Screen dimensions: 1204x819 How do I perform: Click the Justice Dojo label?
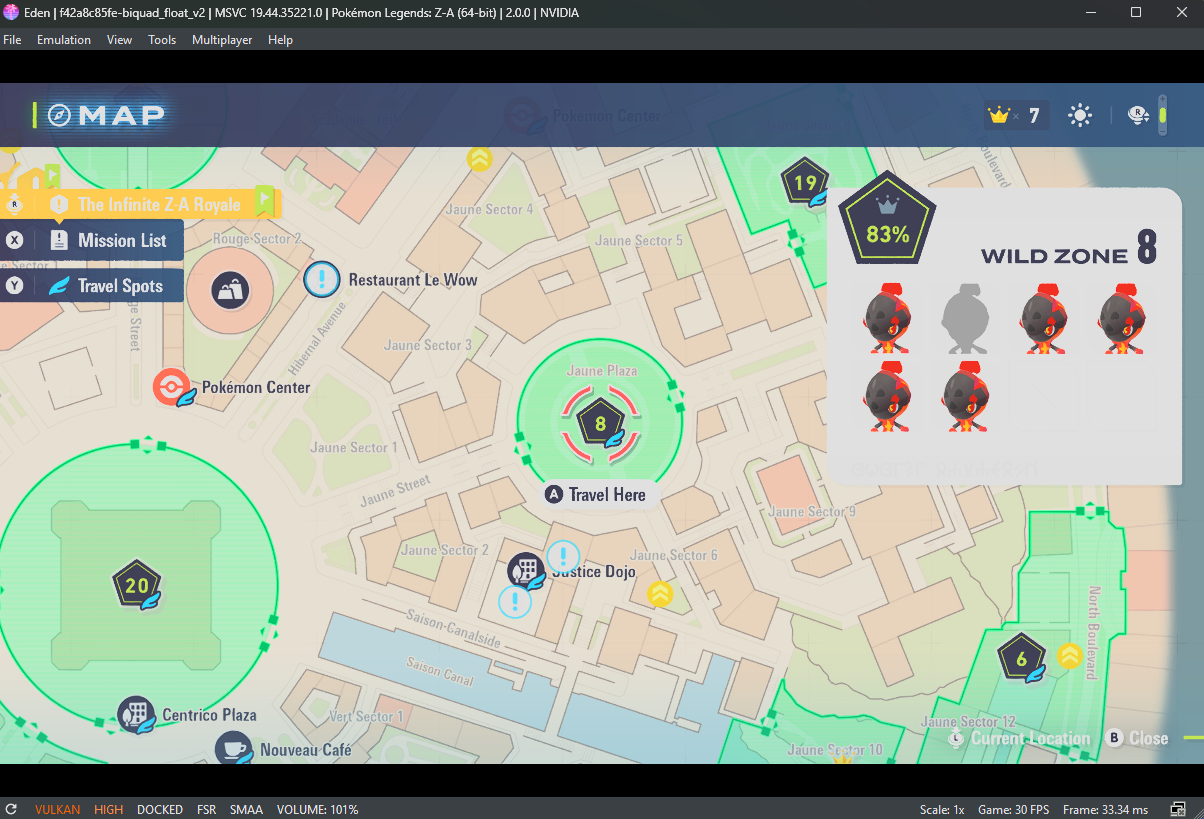[x=594, y=571]
